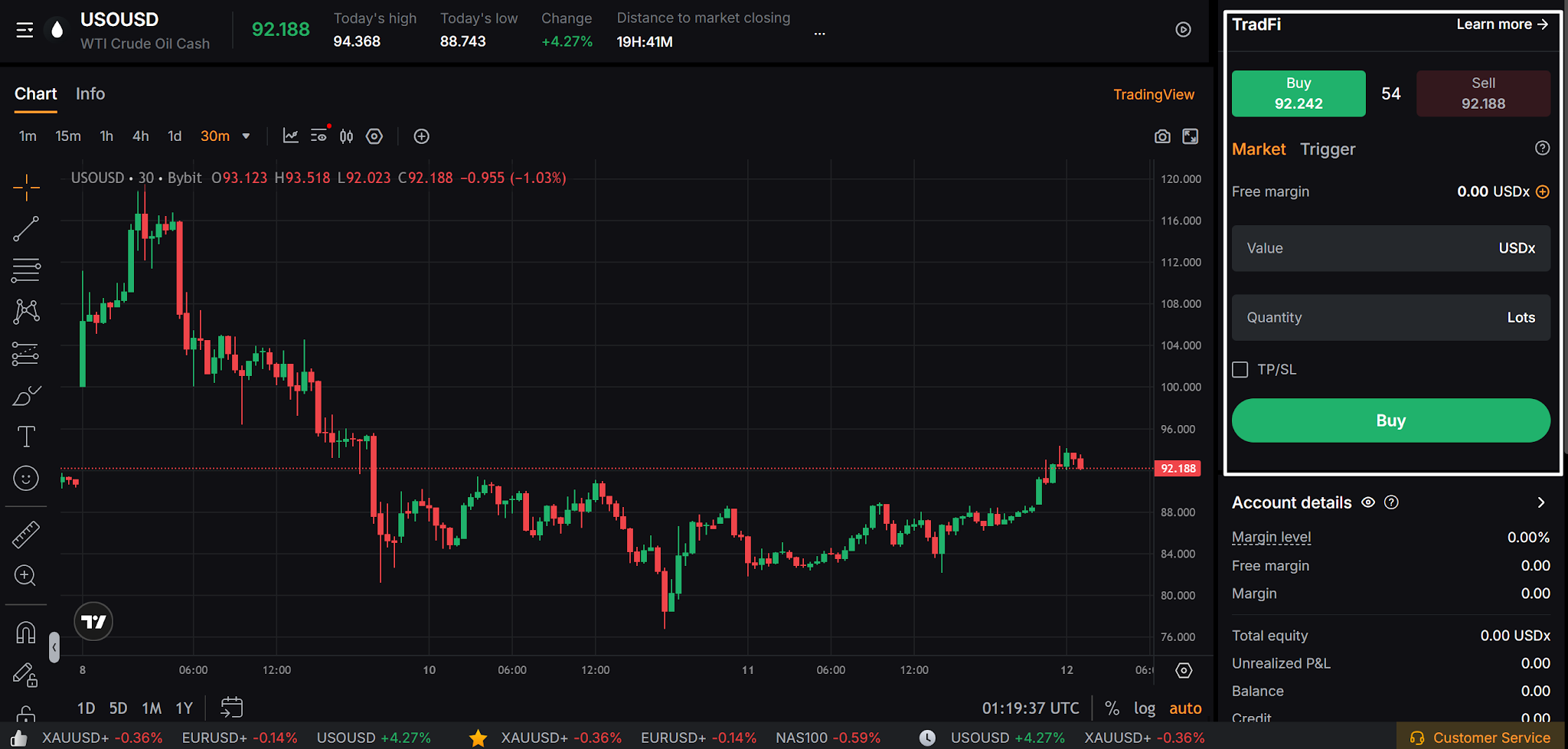Switch to the Trigger order tab
Image resolution: width=1568 pixels, height=749 pixels.
[x=1328, y=149]
